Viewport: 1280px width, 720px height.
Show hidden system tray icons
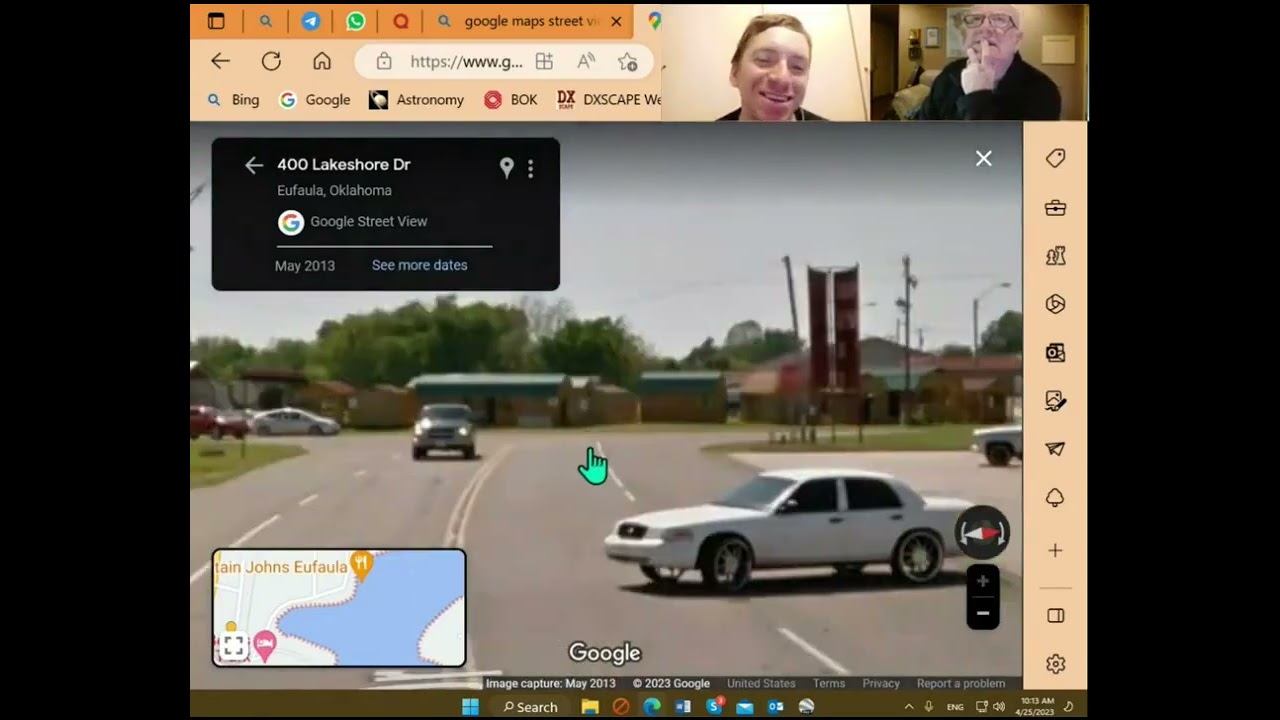click(908, 707)
